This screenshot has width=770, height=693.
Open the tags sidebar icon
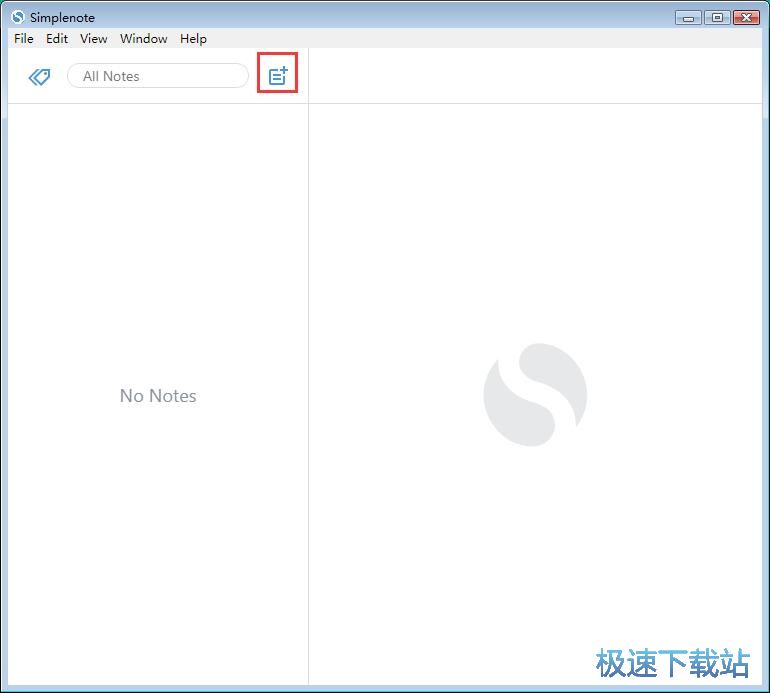pos(39,77)
